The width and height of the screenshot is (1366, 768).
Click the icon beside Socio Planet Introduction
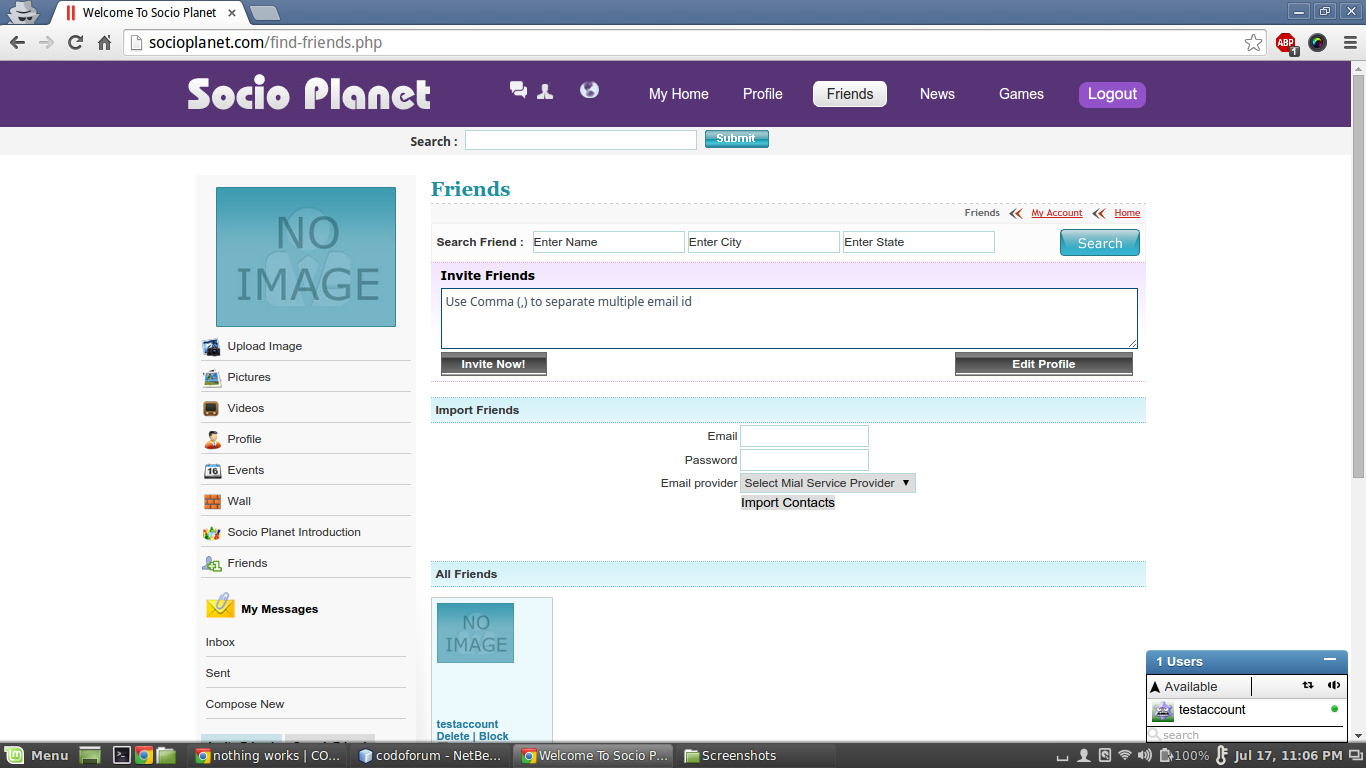[x=212, y=533]
